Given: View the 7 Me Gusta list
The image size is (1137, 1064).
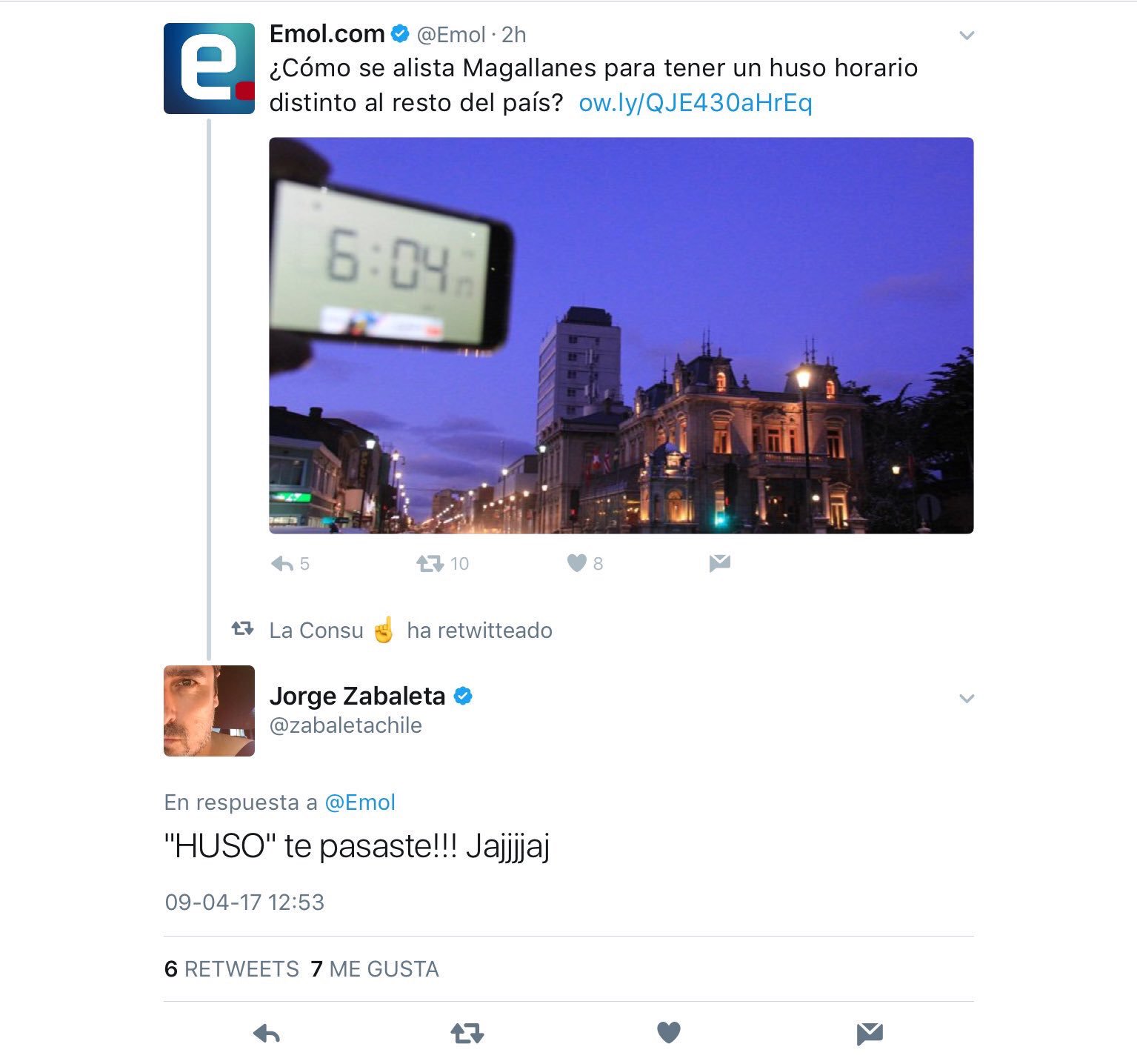Looking at the screenshot, I should pyautogui.click(x=375, y=969).
